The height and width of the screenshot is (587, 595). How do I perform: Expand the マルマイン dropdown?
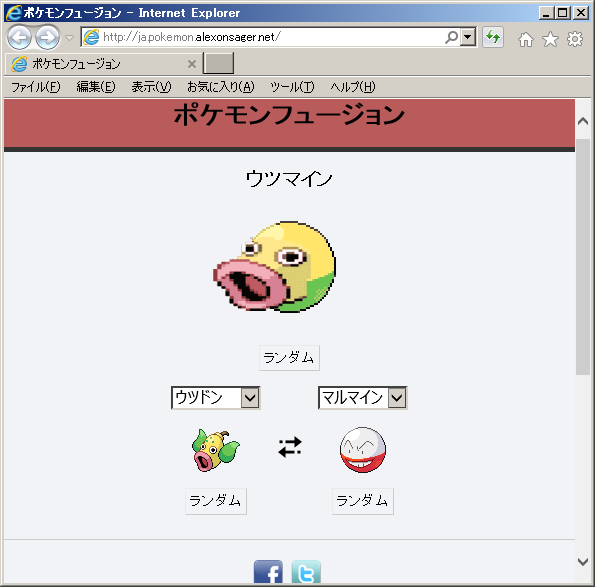click(x=362, y=398)
